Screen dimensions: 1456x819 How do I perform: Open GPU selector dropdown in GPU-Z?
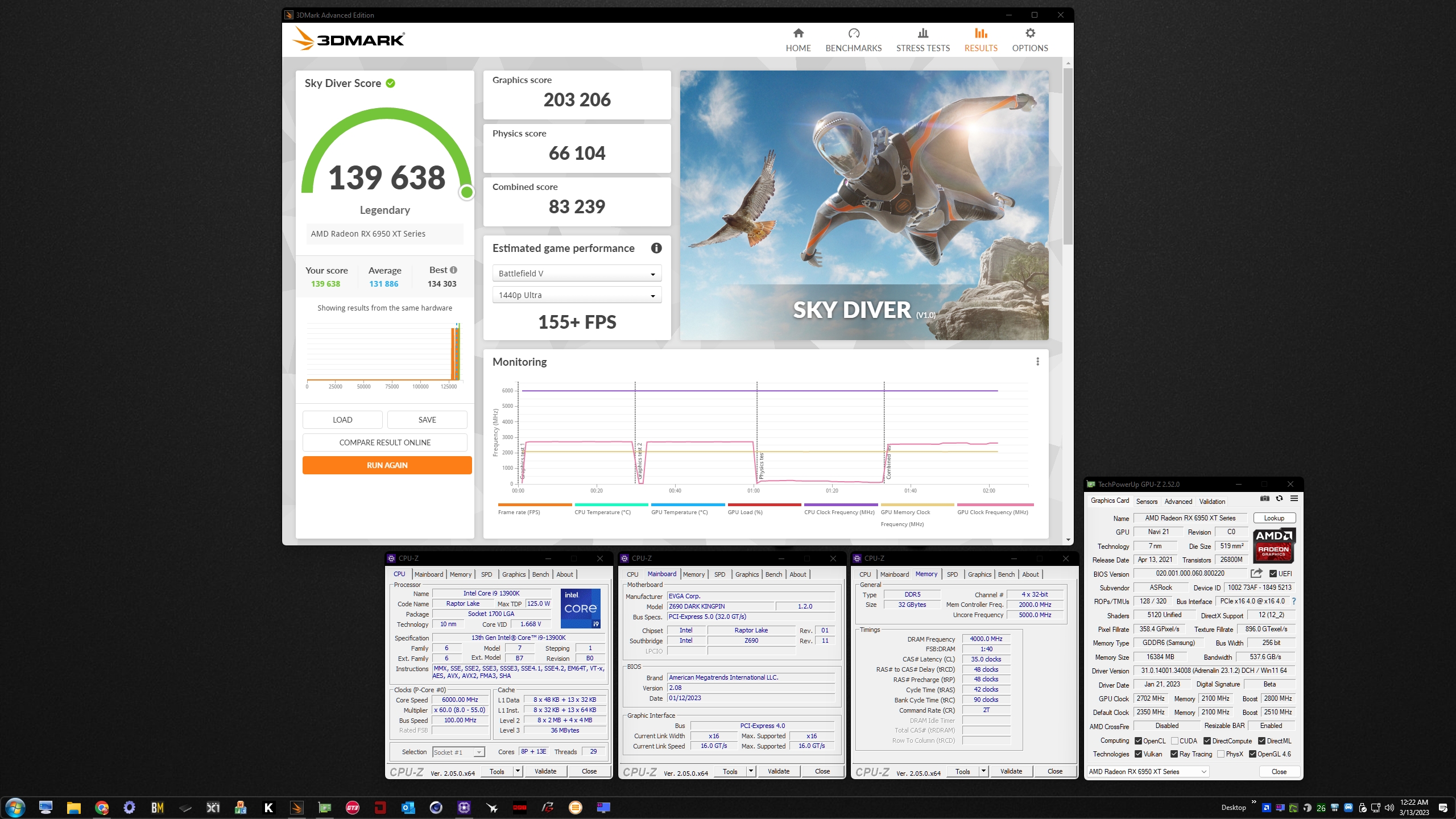click(1148, 772)
